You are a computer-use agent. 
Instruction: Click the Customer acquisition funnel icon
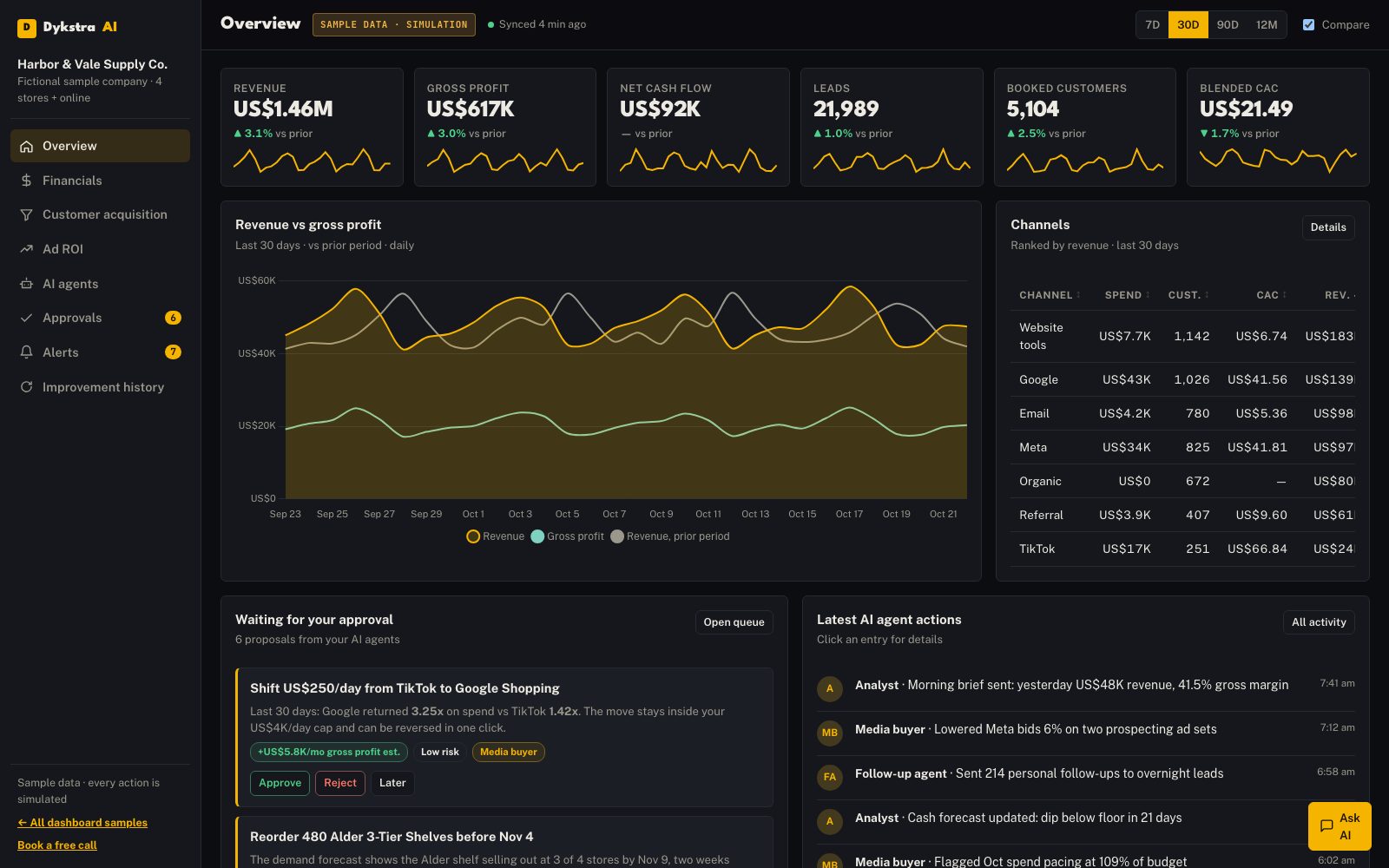click(26, 214)
